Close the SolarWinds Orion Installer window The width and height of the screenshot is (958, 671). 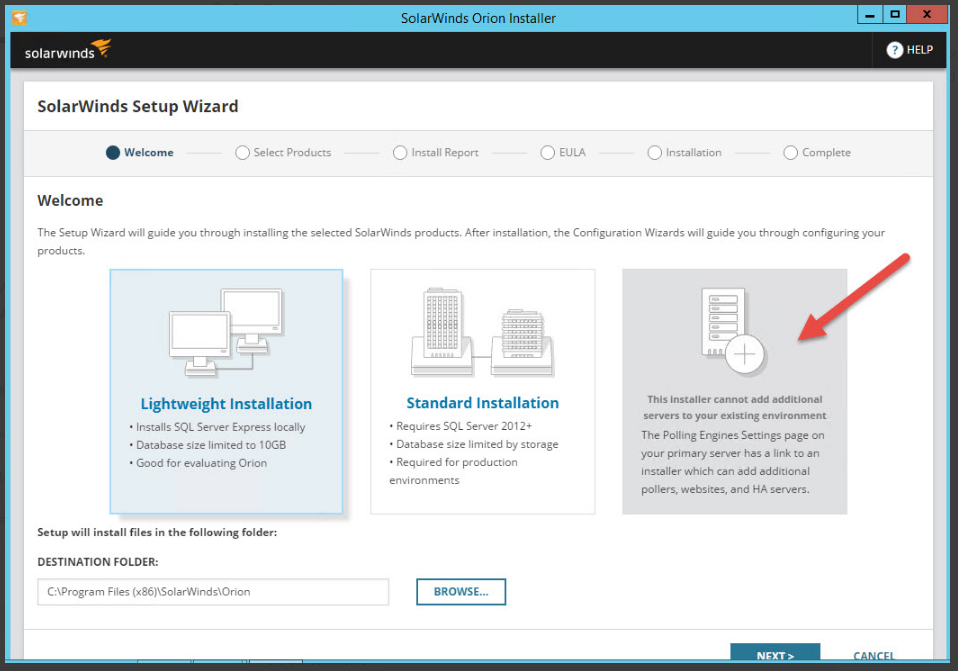click(927, 15)
